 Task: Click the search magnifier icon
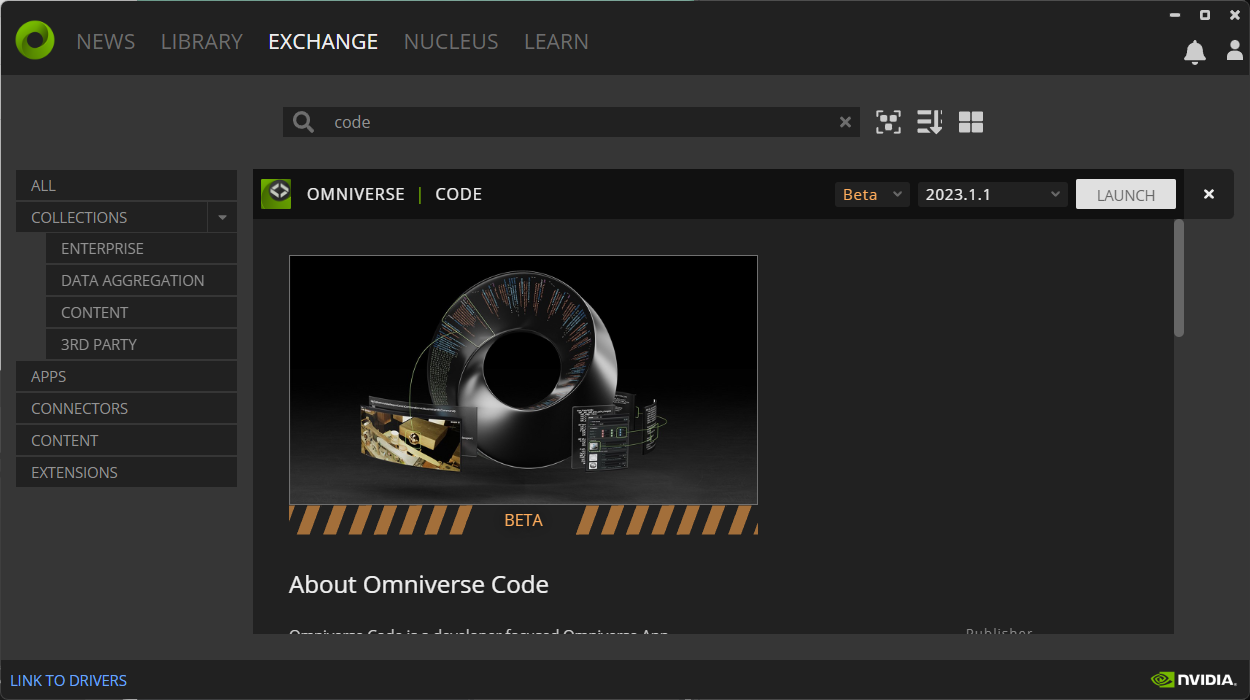pos(303,122)
